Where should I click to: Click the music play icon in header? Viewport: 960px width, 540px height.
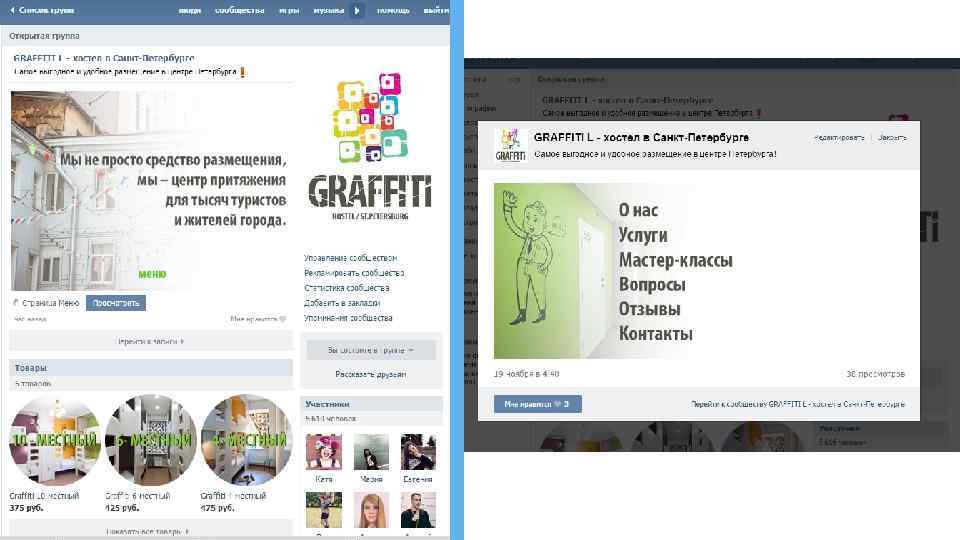coord(357,10)
